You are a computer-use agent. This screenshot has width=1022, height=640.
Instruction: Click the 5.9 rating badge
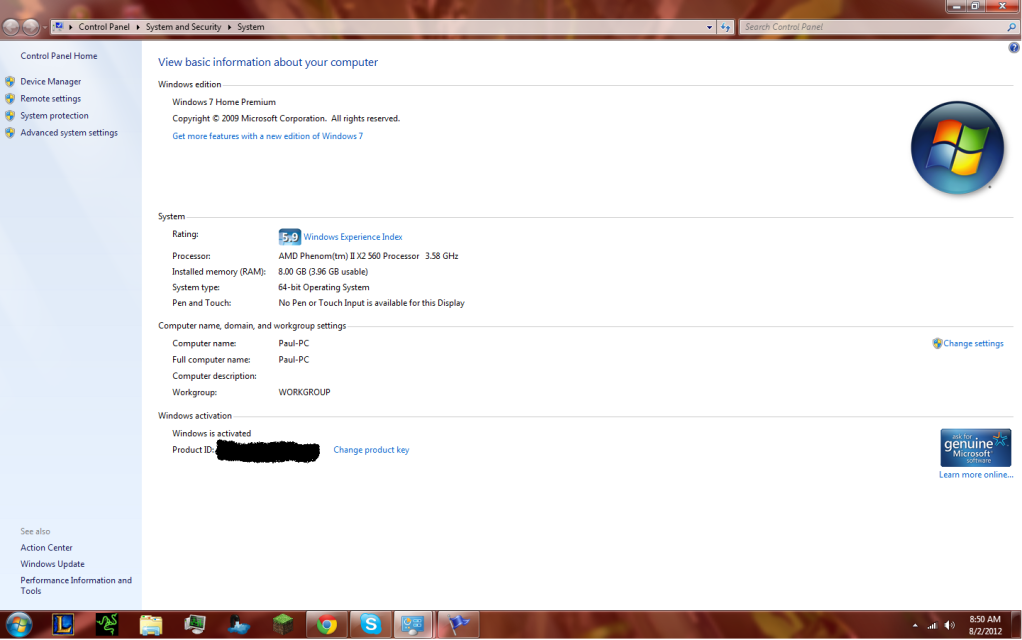pyautogui.click(x=289, y=237)
